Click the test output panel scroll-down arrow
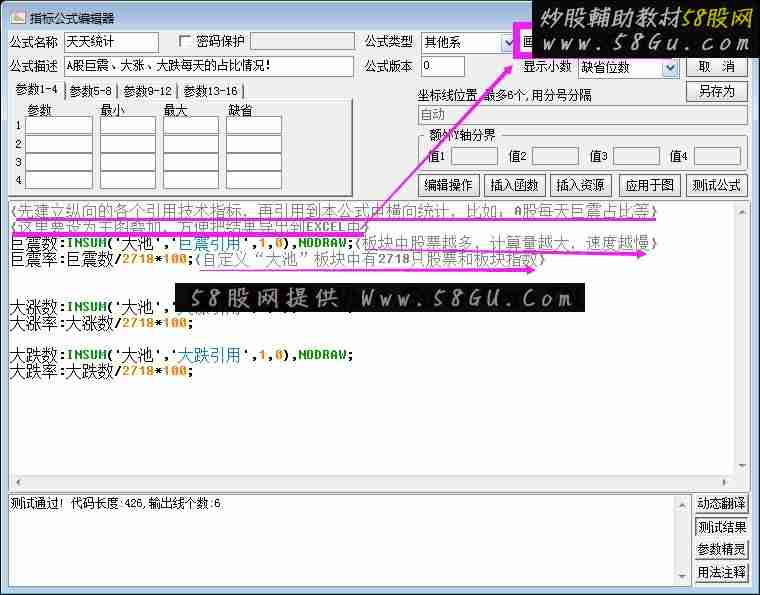The height and width of the screenshot is (595, 760). (x=682, y=576)
